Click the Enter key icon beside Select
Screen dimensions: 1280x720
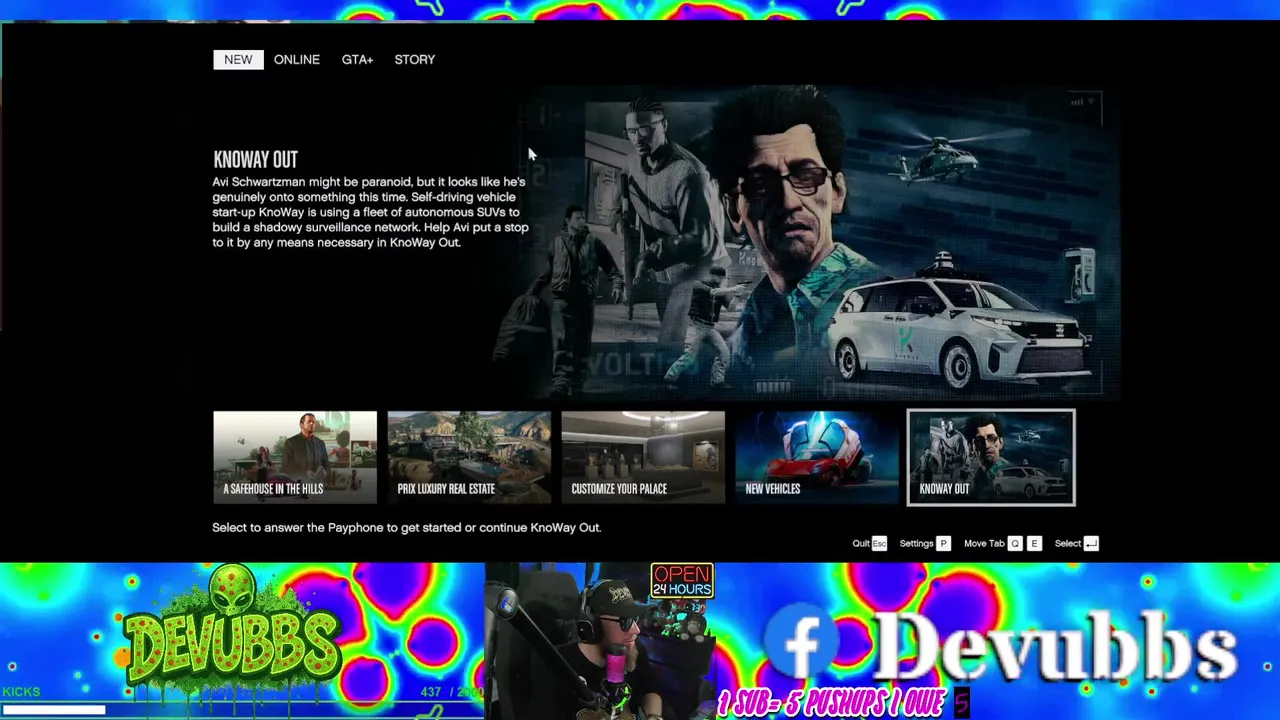coord(1091,543)
